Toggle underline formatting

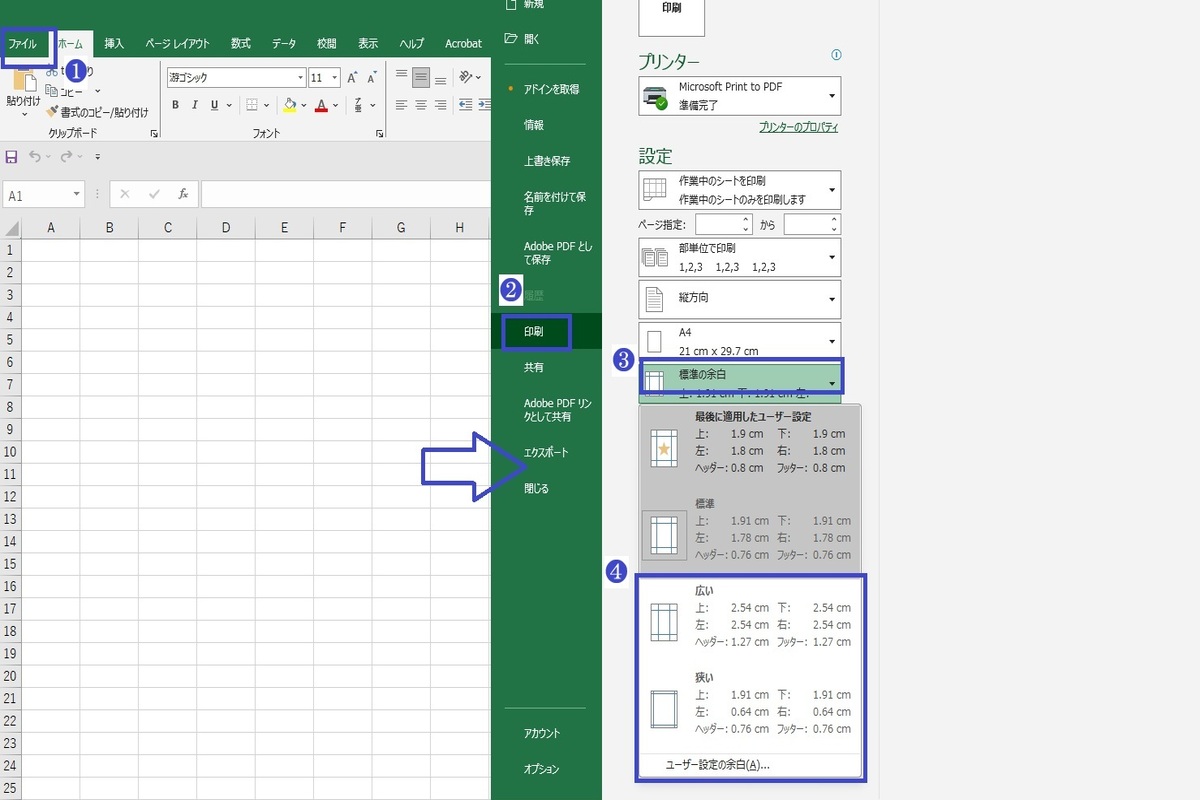point(215,105)
